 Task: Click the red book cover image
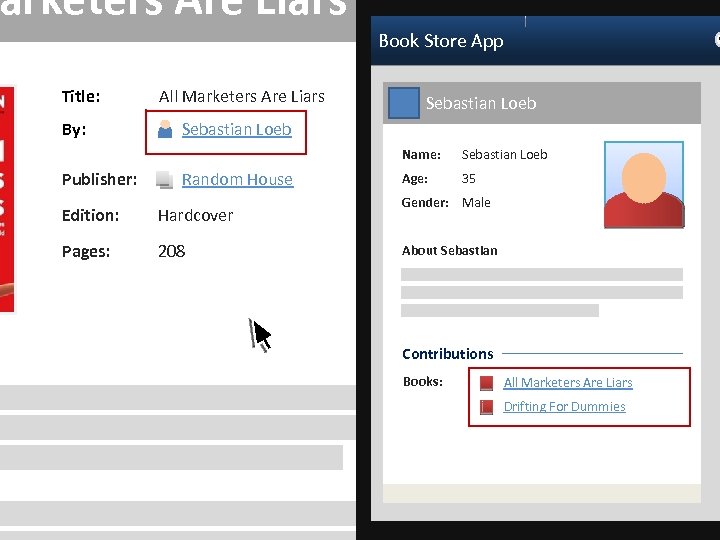tap(7, 199)
